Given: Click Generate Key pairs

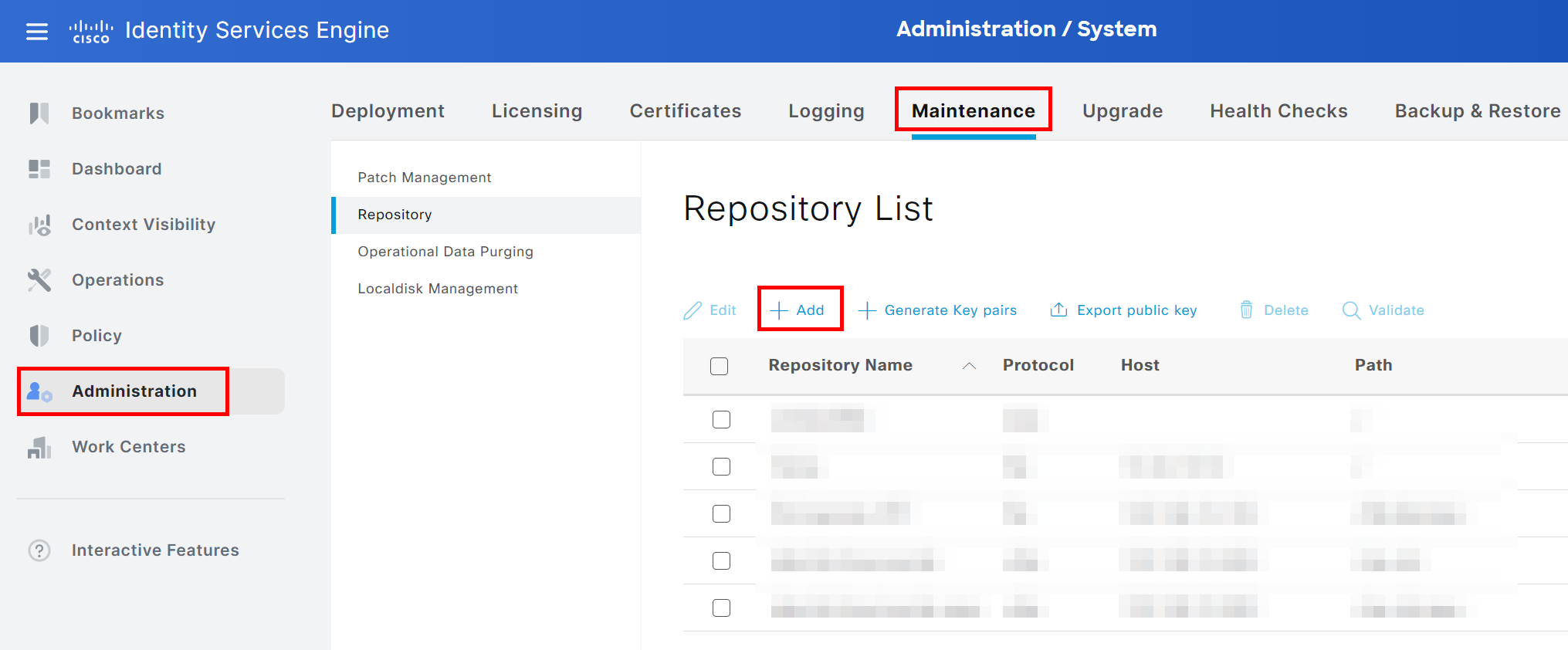Looking at the screenshot, I should click(x=938, y=310).
